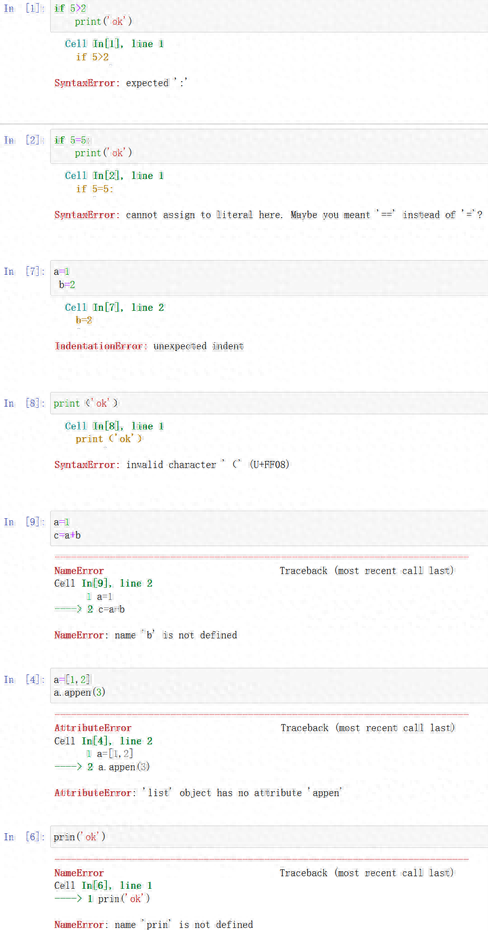Click 'IndentationError: unexpected indent' message
Screen dimensions: 488x931
[x=149, y=346]
